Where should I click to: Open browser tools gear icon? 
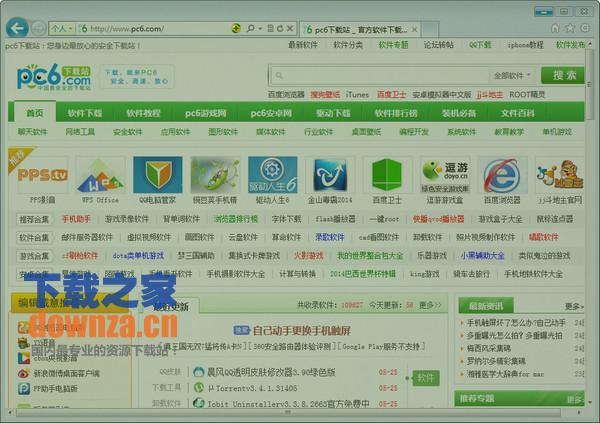pyautogui.click(x=585, y=28)
